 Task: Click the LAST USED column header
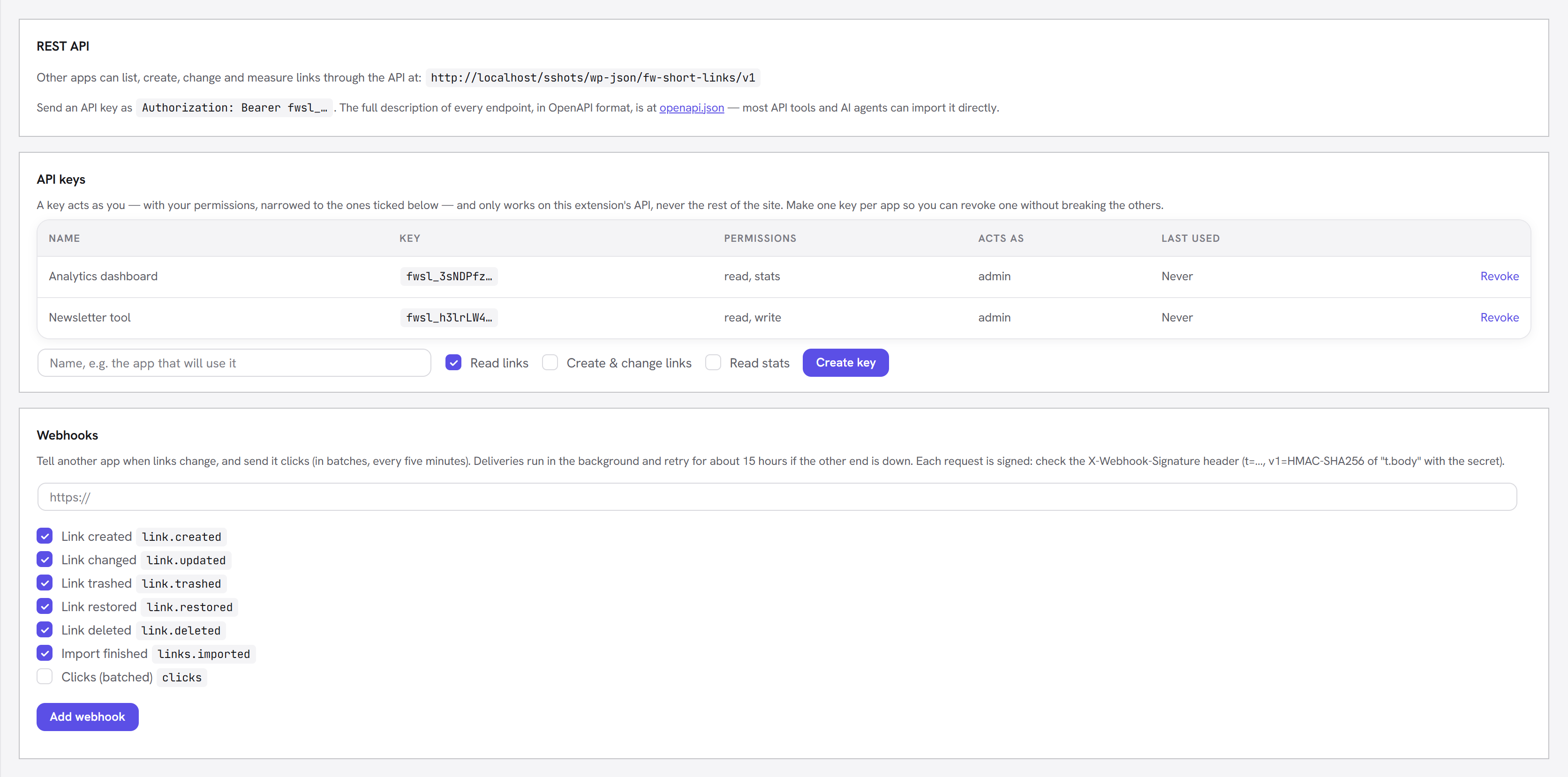click(1190, 239)
